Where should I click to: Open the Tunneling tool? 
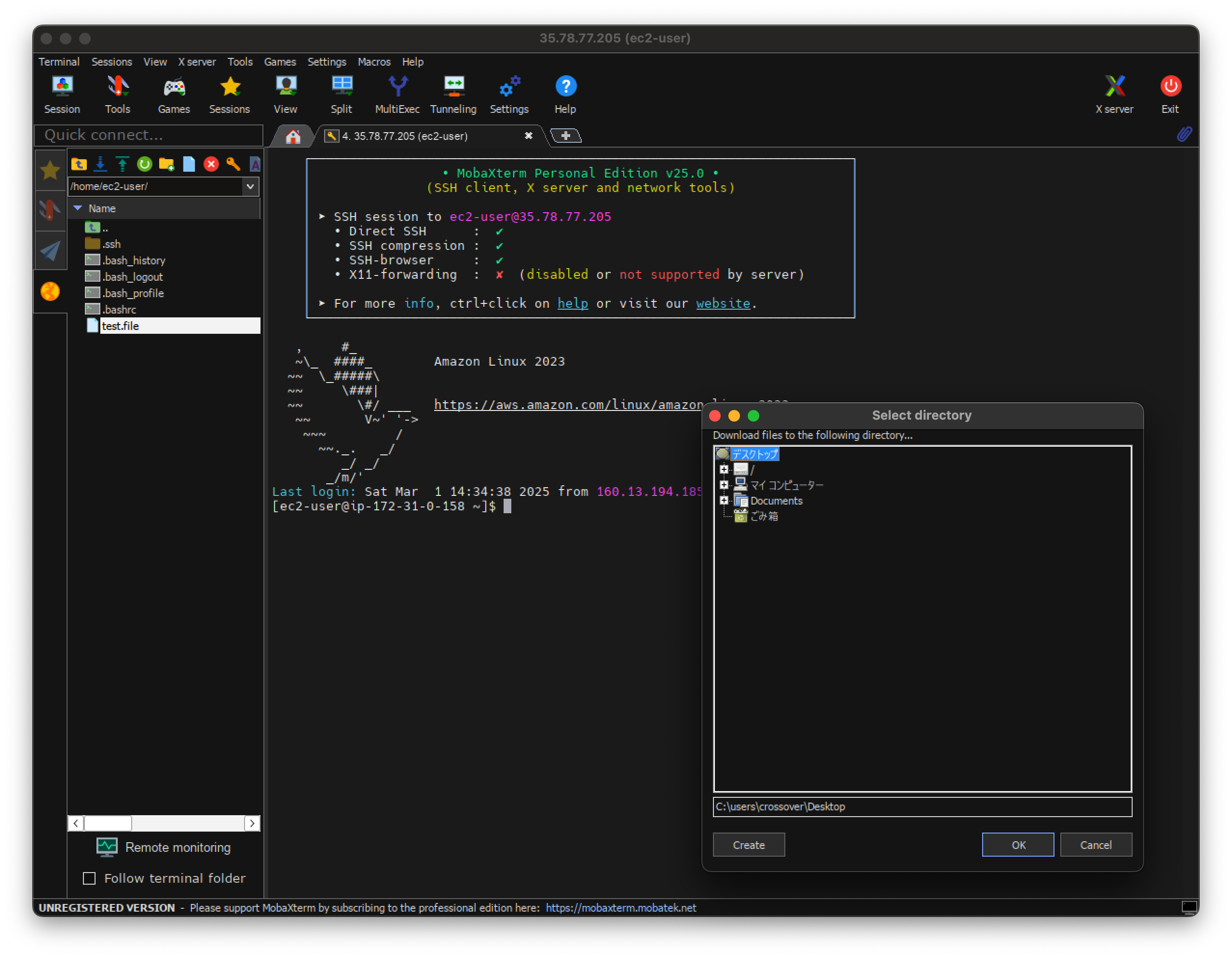[453, 94]
